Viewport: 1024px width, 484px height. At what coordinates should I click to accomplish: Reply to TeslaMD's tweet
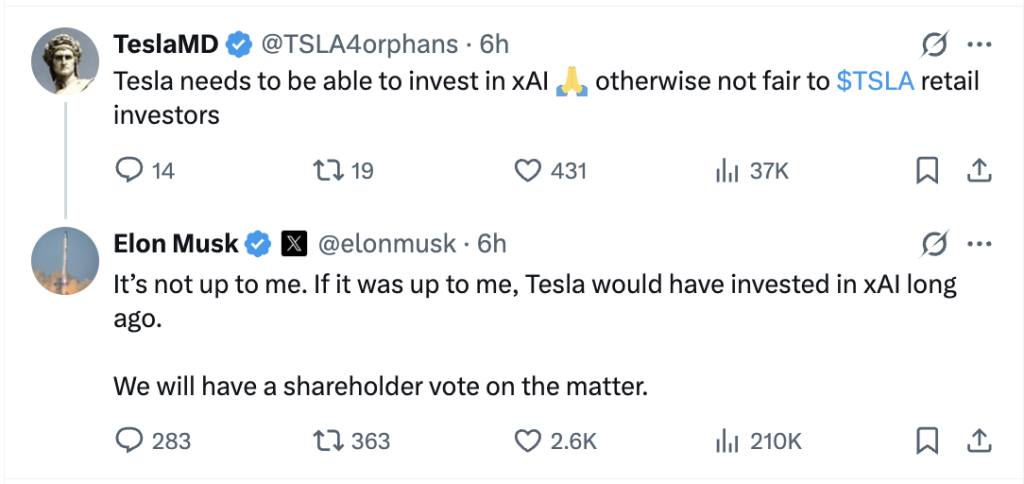(130, 171)
